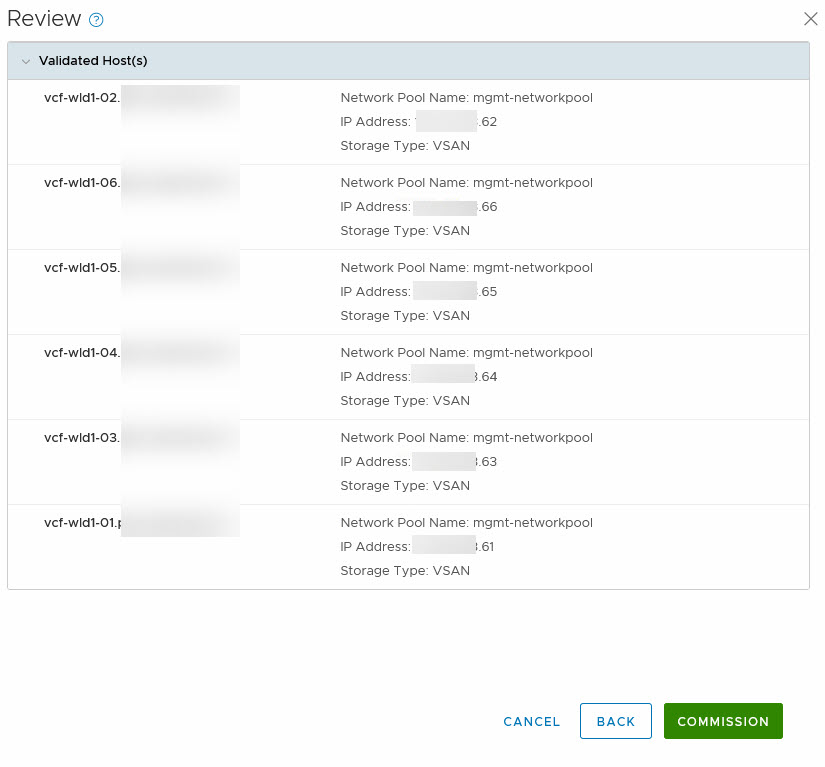Click the vcf-wld1-01 hostname text
Viewport: 825px width, 767px height.
tap(82, 523)
